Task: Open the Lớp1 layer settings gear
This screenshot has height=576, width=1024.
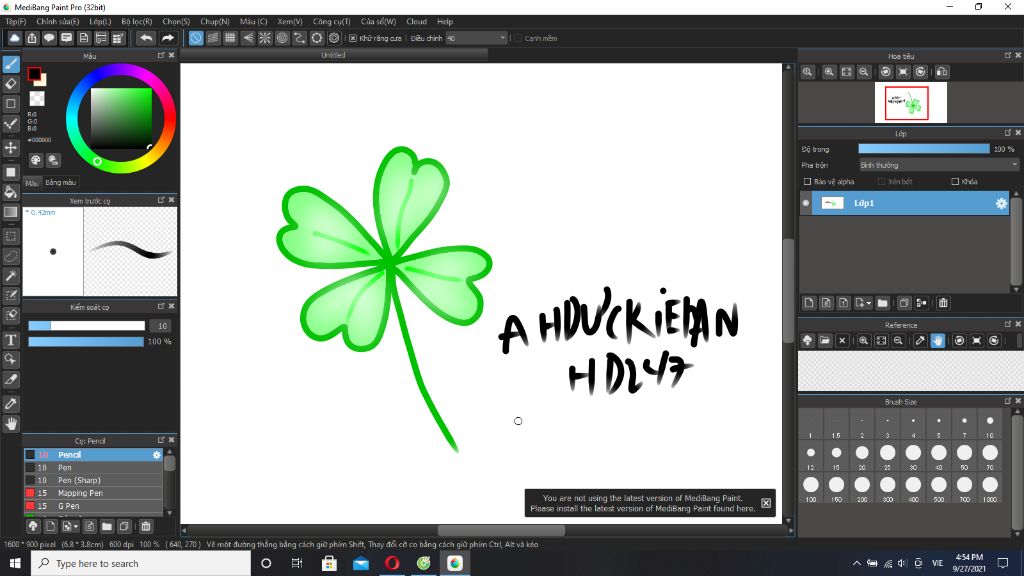Action: click(x=1001, y=203)
